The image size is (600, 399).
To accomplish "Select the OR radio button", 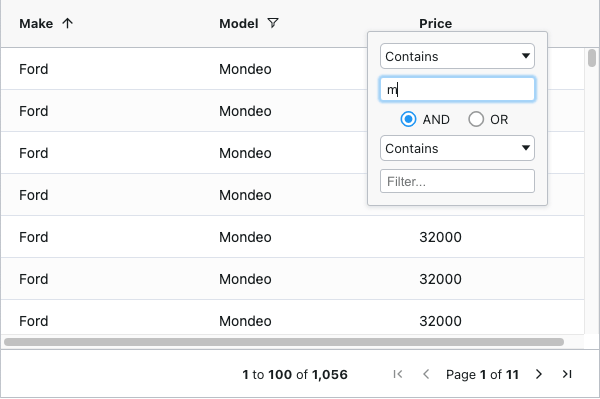I will tap(476, 119).
